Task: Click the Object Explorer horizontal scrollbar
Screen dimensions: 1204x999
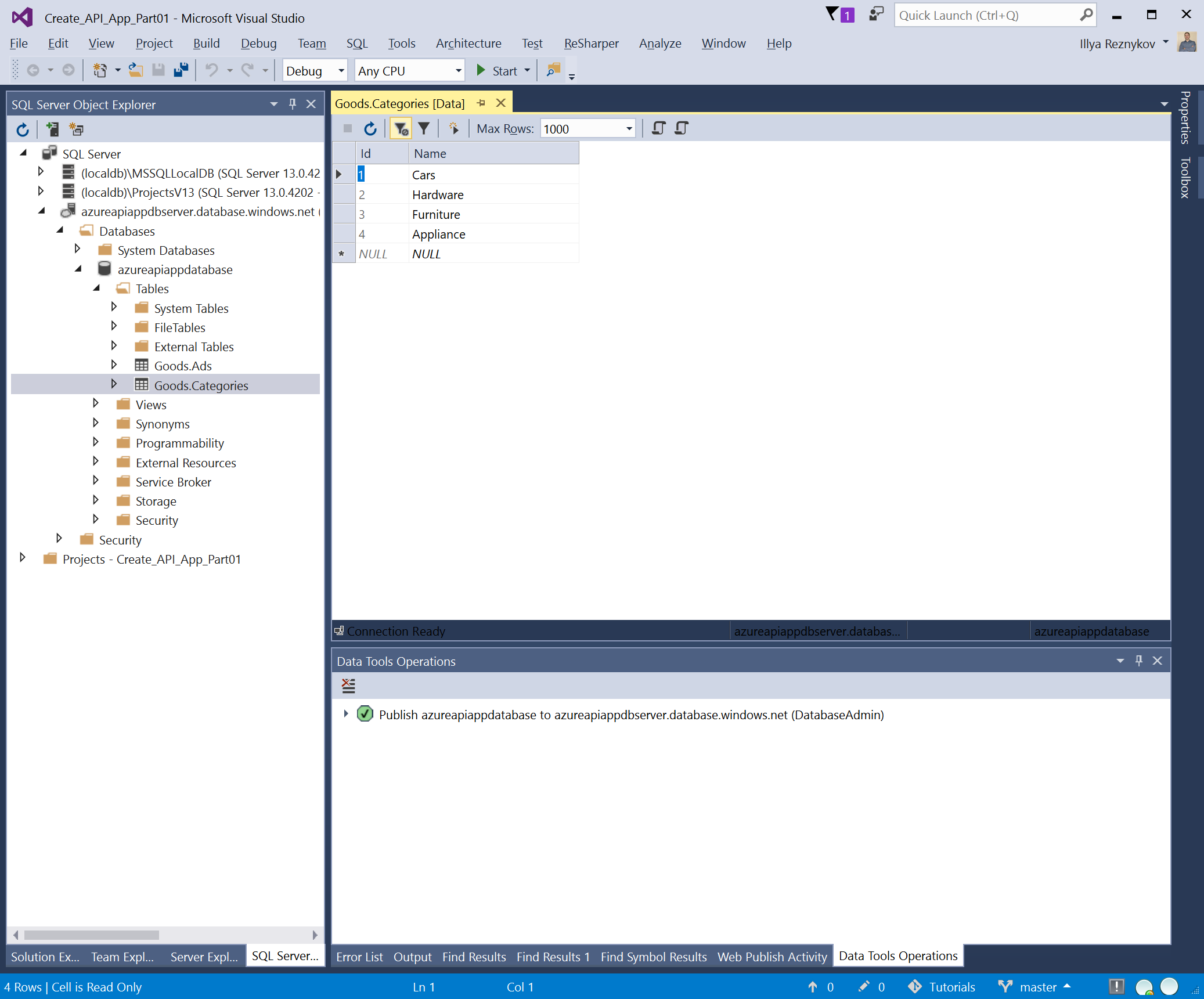Action: tap(92, 935)
